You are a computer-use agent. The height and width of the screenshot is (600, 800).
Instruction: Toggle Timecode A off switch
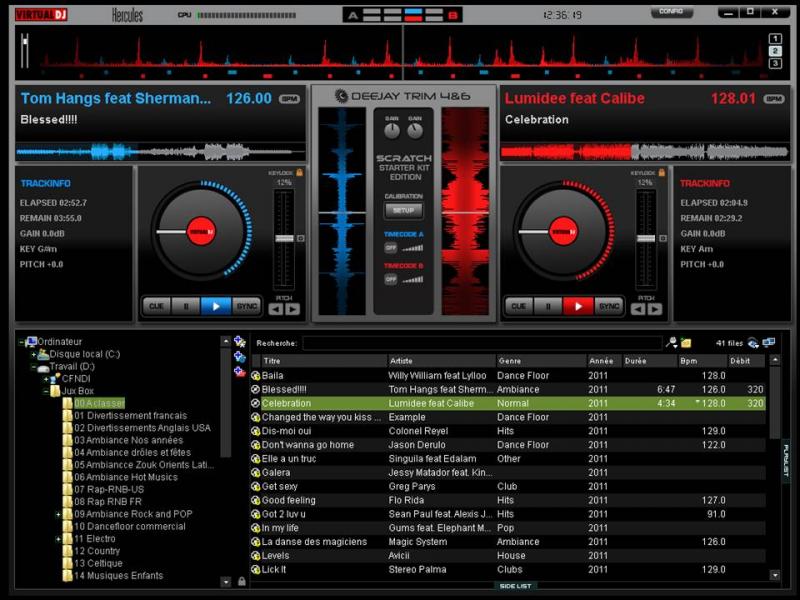[391, 247]
